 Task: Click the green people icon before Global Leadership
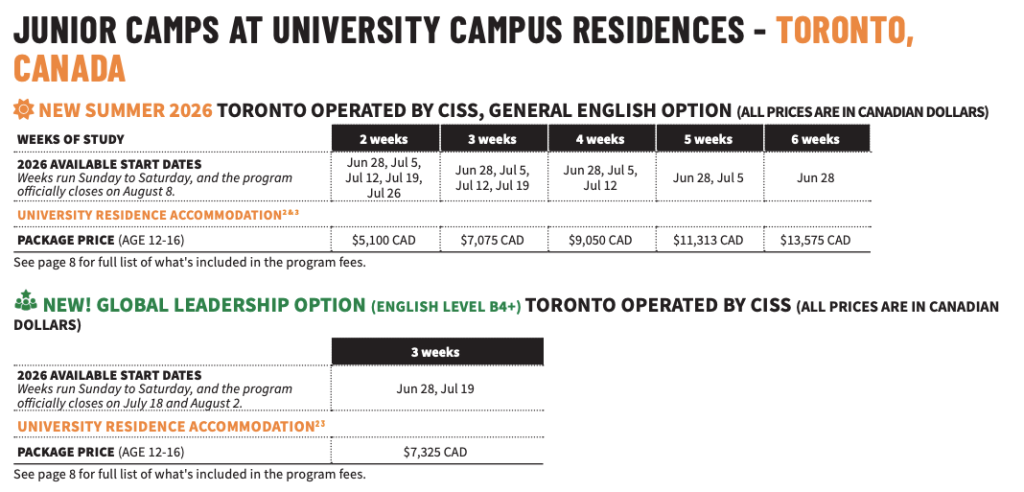25,303
